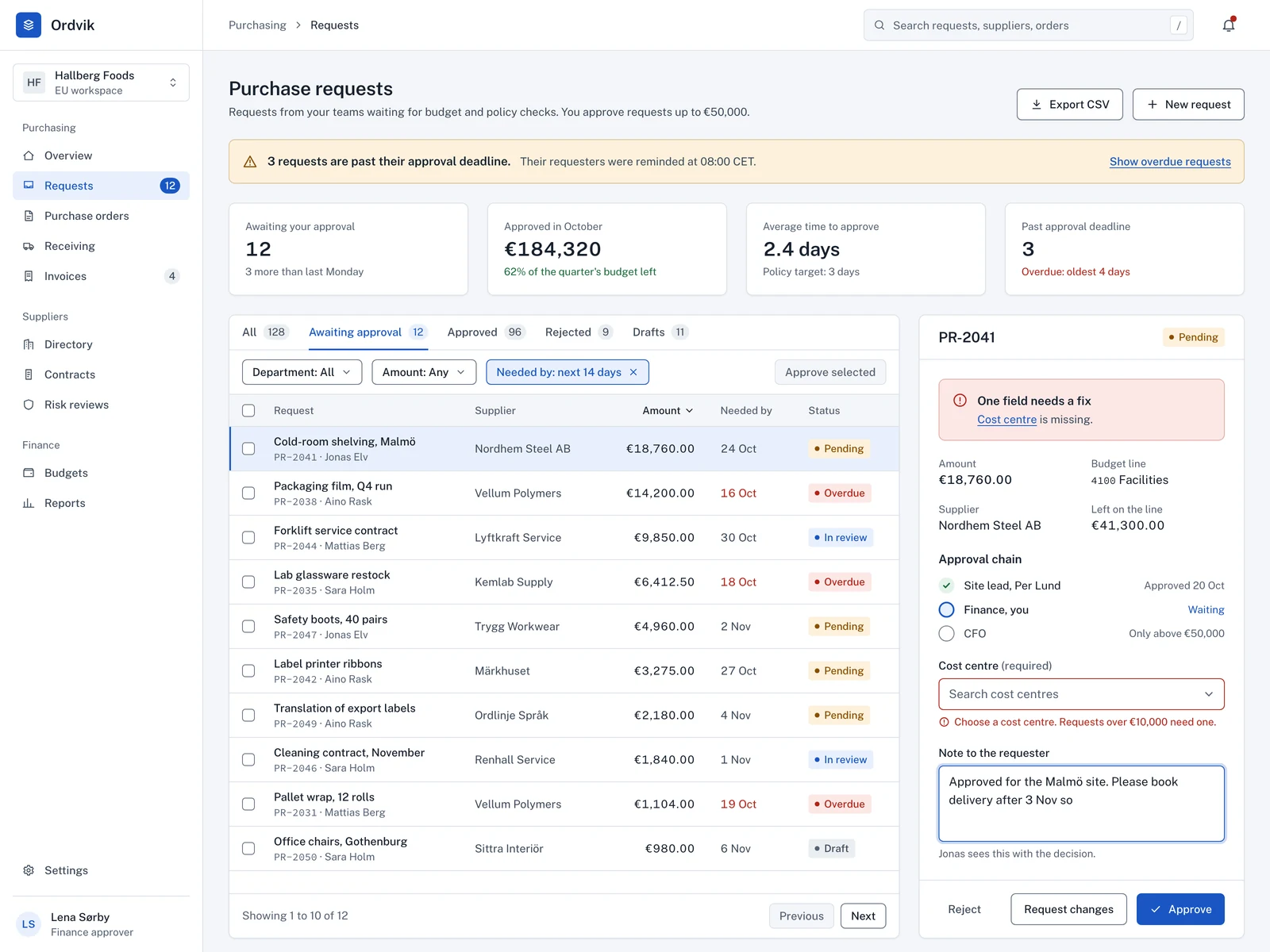The height and width of the screenshot is (952, 1270).
Task: Click the LS user avatar
Action: tap(29, 924)
